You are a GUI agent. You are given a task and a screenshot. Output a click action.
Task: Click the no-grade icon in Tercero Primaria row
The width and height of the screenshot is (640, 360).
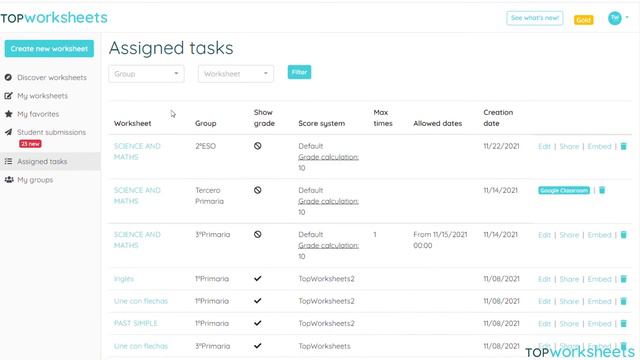point(258,190)
